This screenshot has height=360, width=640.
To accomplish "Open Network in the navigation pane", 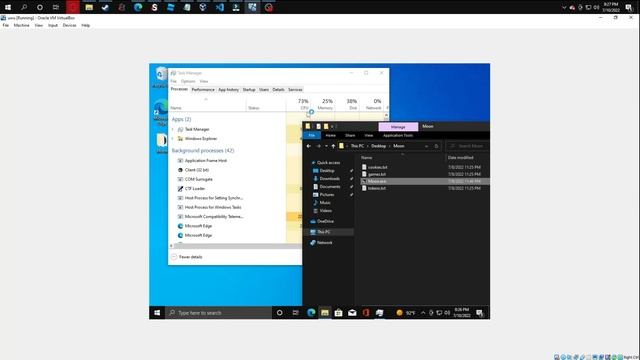I will (x=324, y=242).
